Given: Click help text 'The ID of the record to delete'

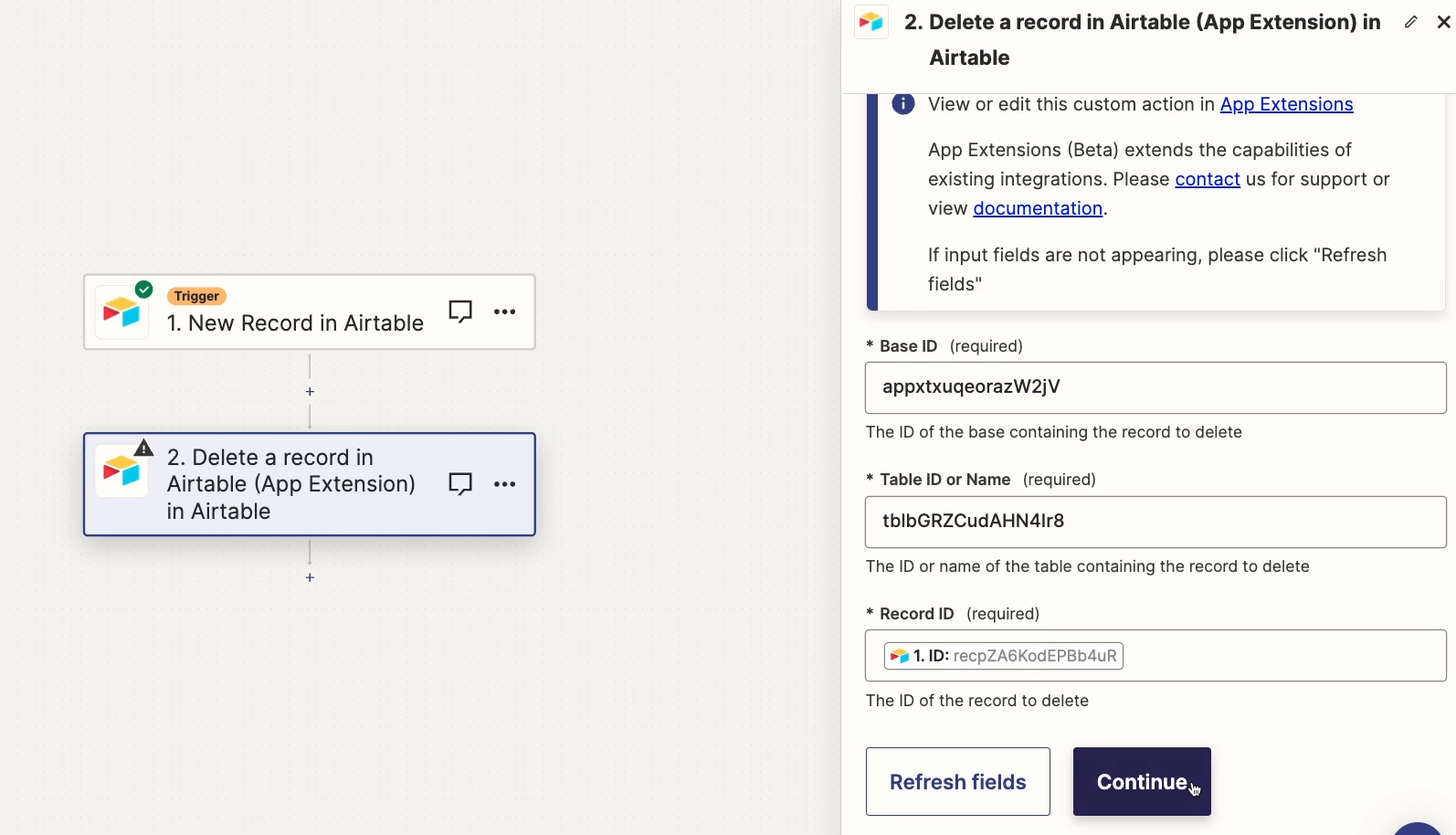Looking at the screenshot, I should coord(977,701).
